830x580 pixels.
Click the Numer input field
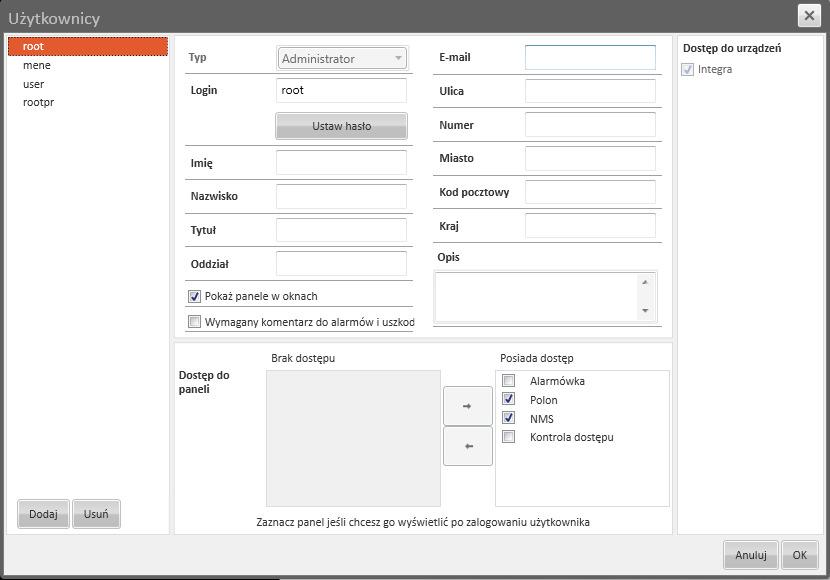590,125
